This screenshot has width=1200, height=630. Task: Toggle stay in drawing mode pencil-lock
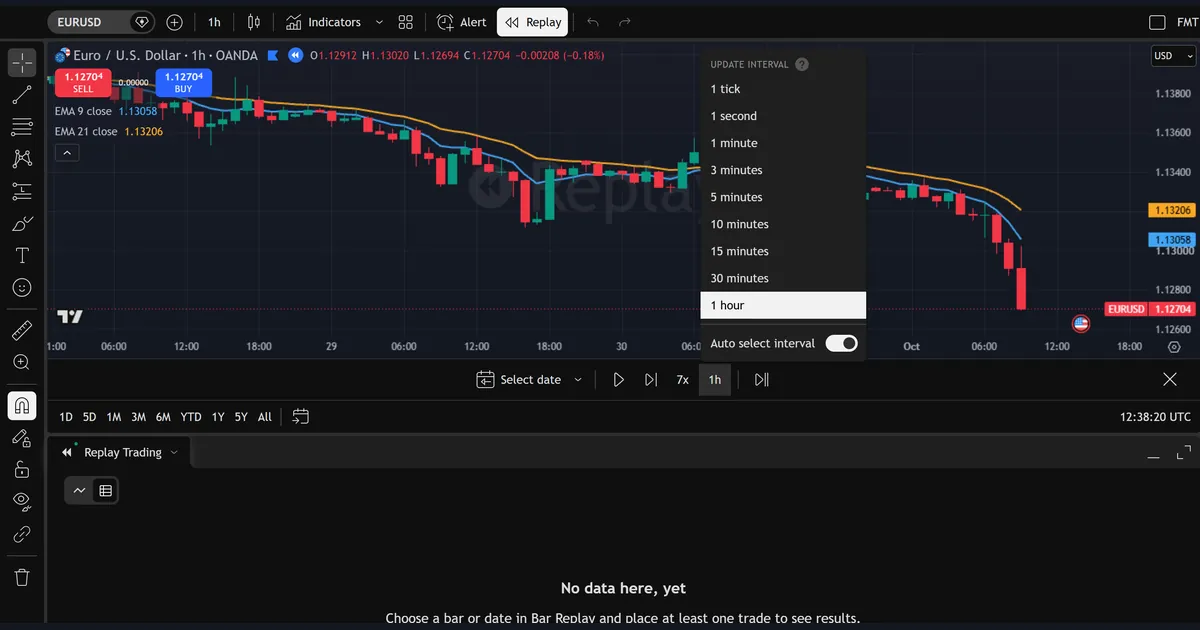pyautogui.click(x=22, y=437)
